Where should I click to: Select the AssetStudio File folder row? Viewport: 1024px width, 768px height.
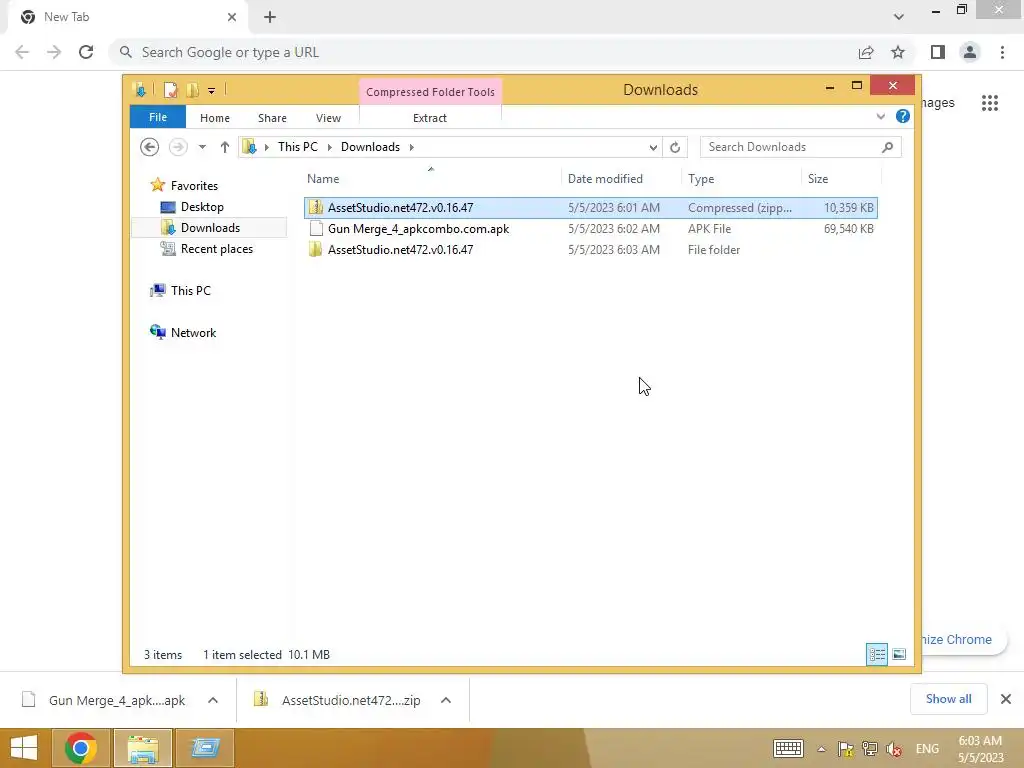591,249
